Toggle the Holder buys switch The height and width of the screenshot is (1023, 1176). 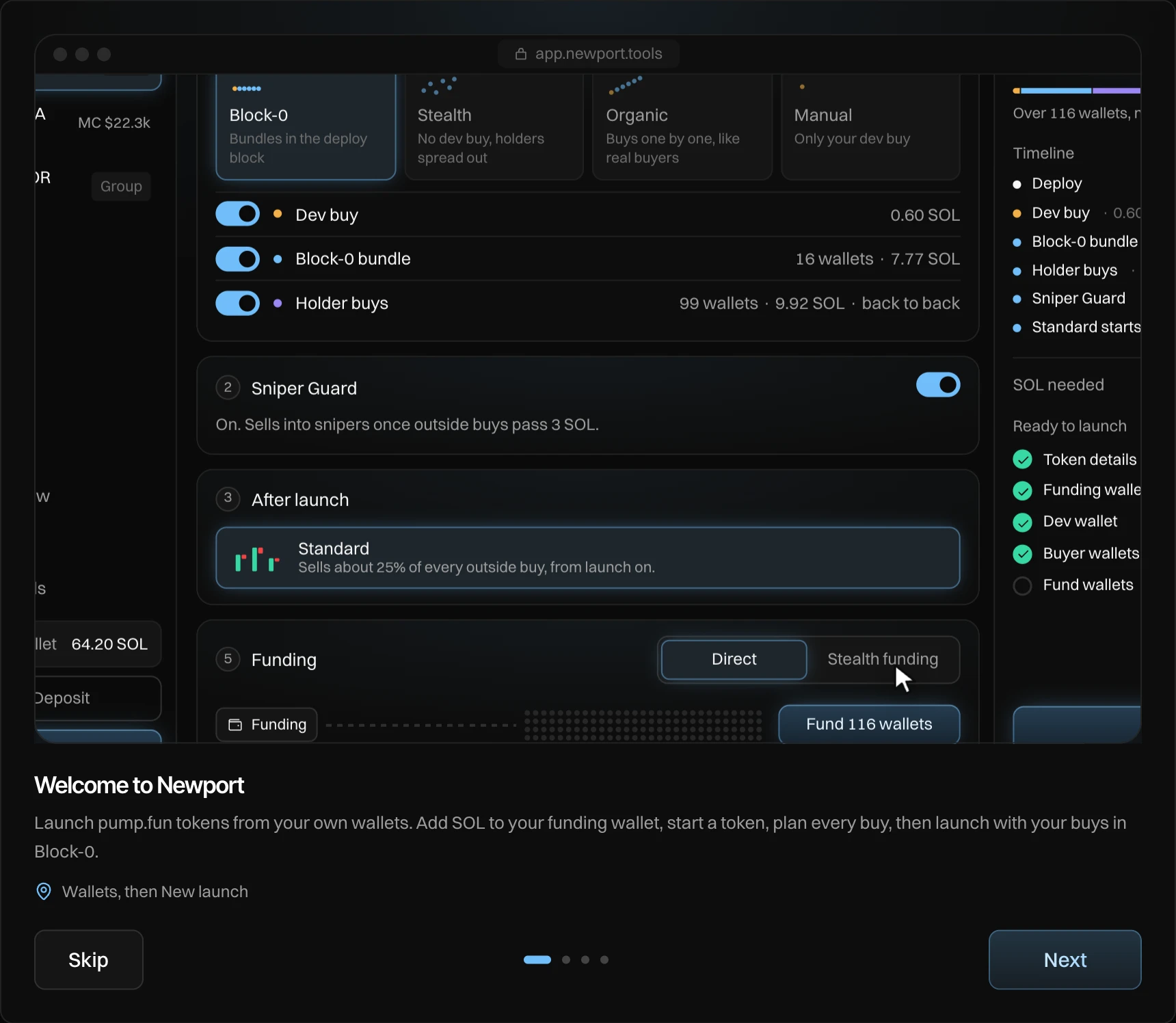(x=237, y=303)
